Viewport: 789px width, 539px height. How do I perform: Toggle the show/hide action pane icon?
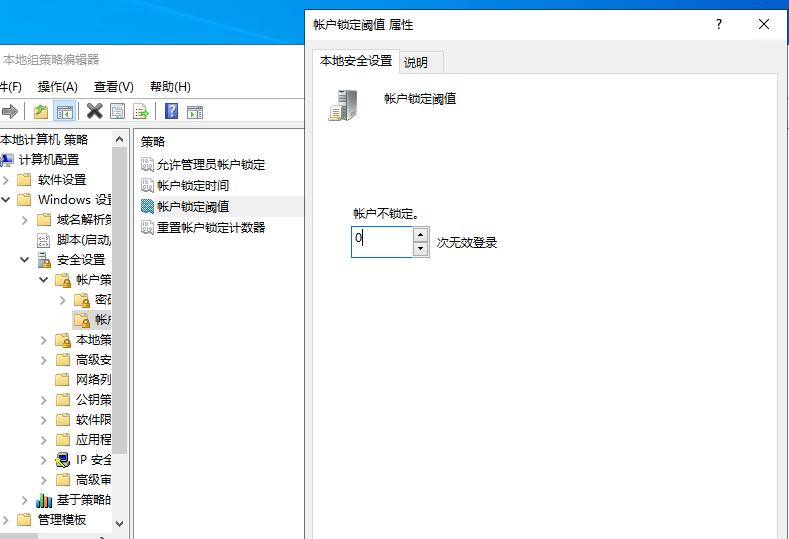[x=195, y=112]
